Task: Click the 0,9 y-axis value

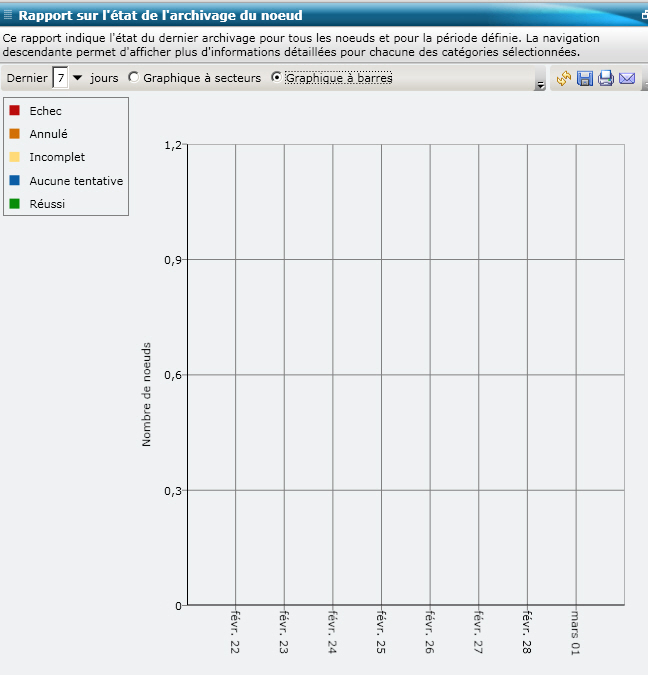Action: (173, 260)
